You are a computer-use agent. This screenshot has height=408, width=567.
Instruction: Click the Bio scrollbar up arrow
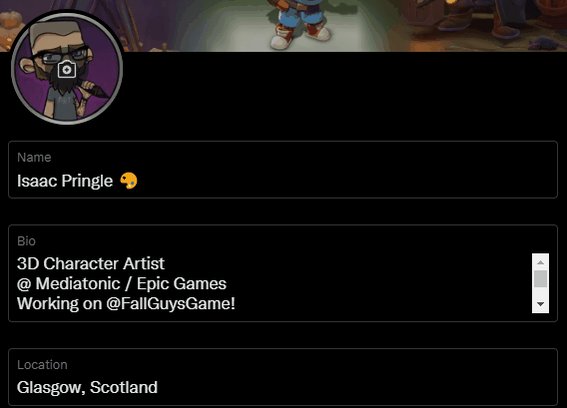[540, 262]
